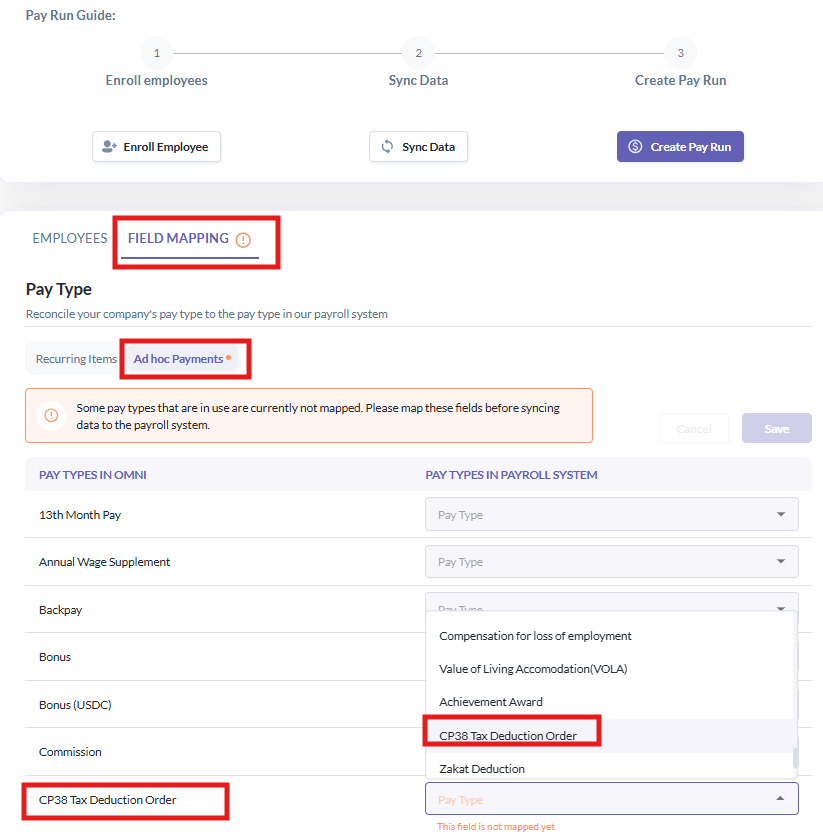Click the dollar icon on Create Pay Run
Screen dimensions: 823x837
(635, 146)
